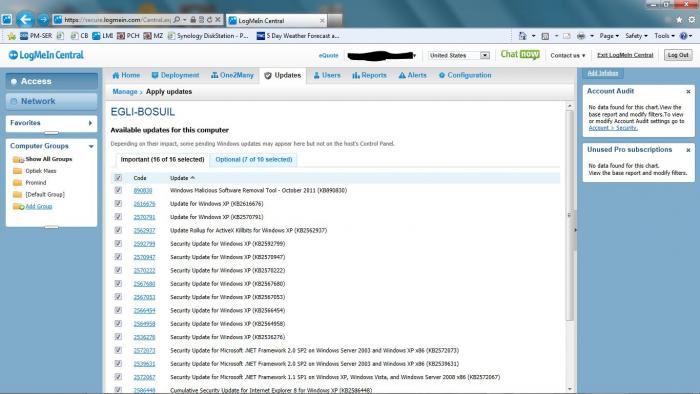Click the Log Out button
Image resolution: width=700 pixels, height=394 pixels.
point(678,55)
